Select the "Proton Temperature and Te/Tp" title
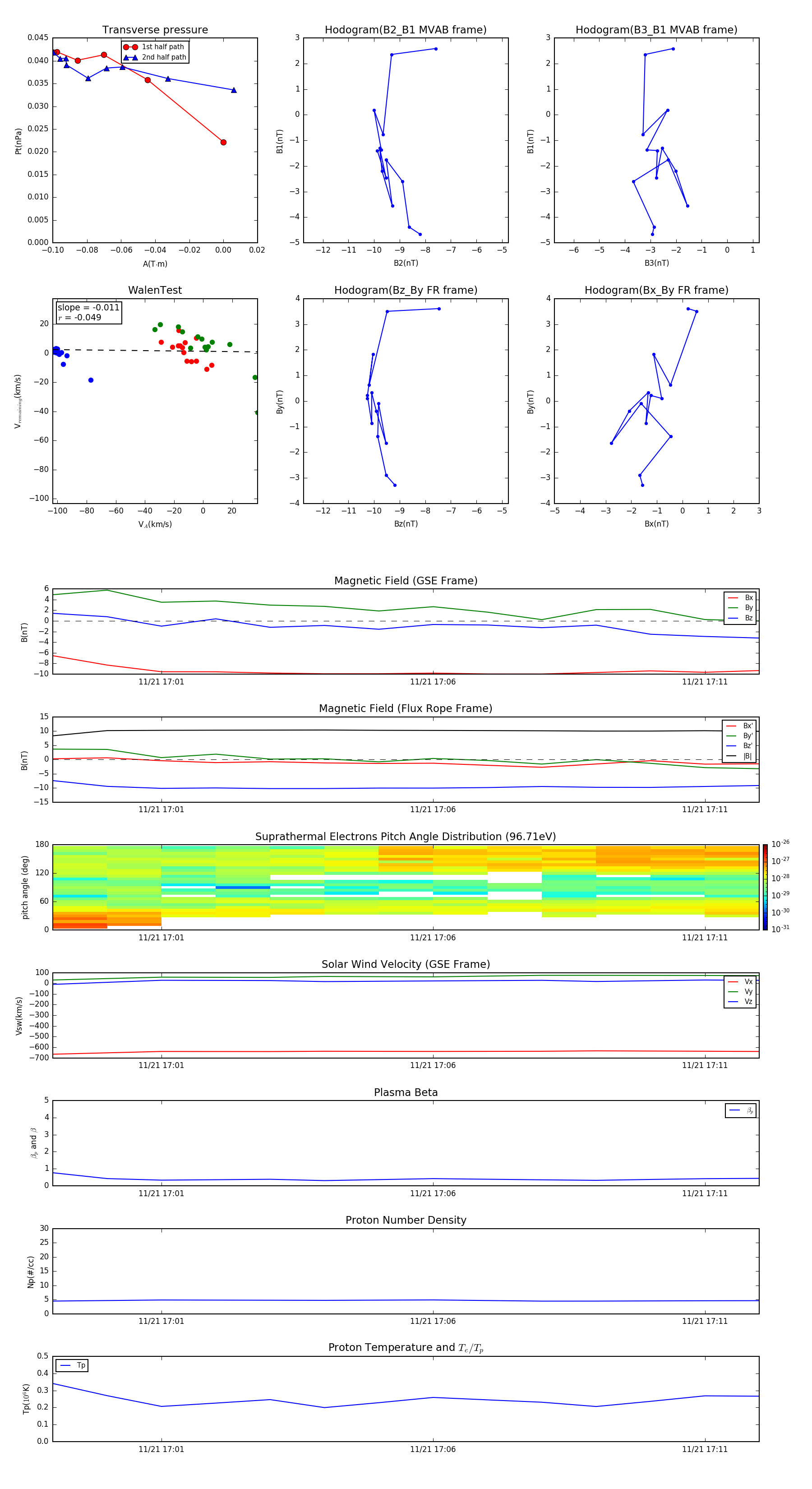The image size is (812, 1489). tap(406, 1347)
